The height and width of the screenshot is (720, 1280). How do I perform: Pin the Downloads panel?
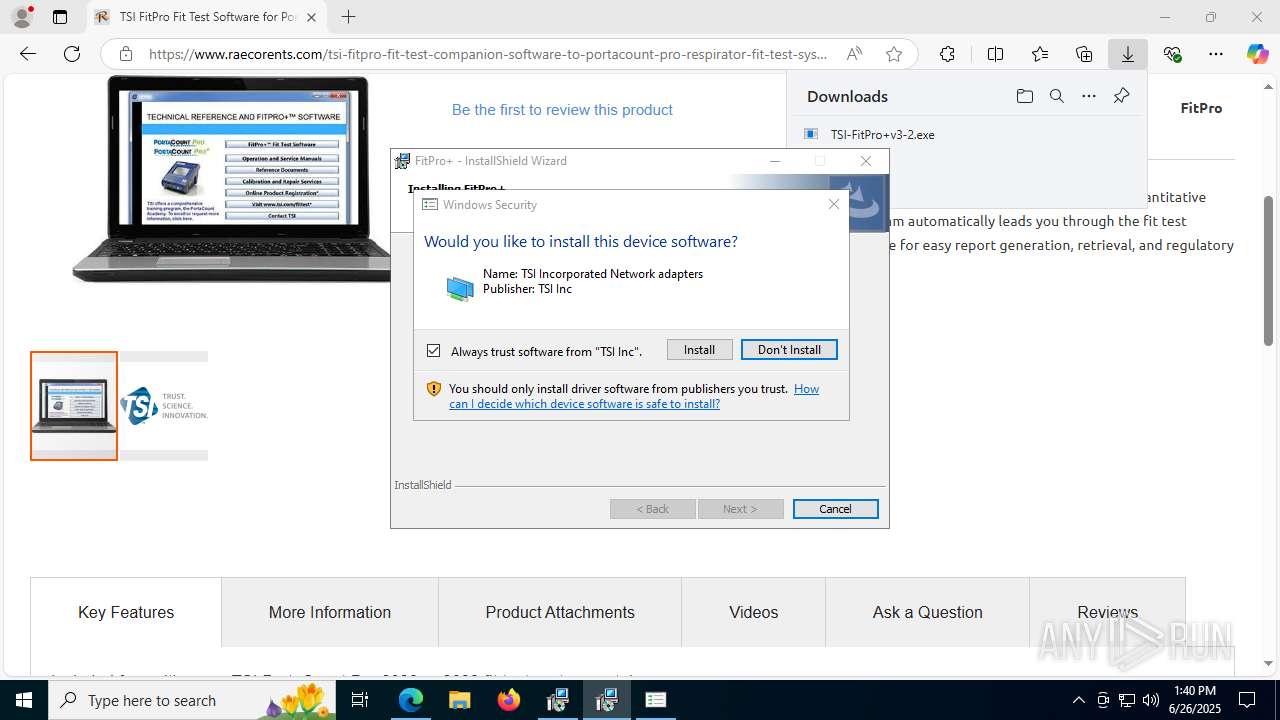click(1121, 96)
